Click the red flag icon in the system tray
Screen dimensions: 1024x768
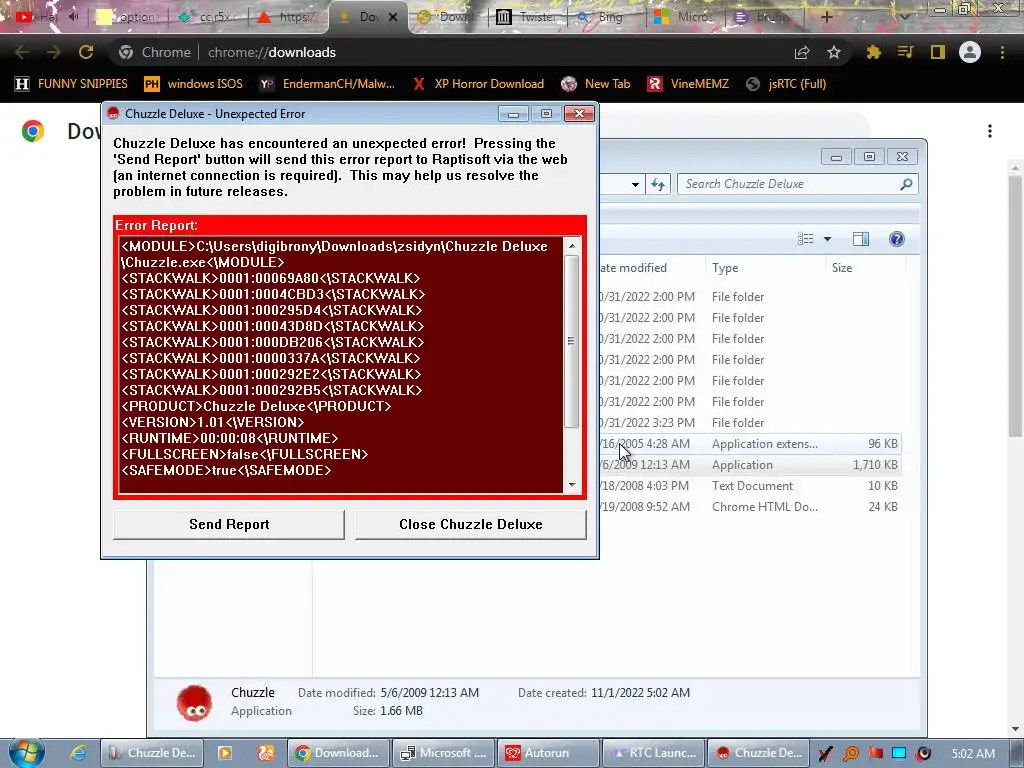pos(875,754)
